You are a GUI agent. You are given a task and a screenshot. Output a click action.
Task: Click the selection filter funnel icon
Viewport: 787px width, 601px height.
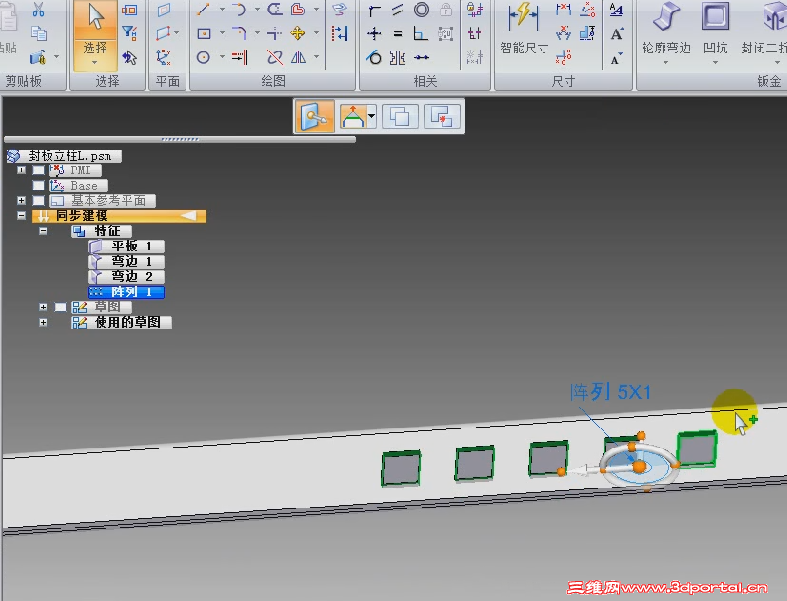point(130,33)
